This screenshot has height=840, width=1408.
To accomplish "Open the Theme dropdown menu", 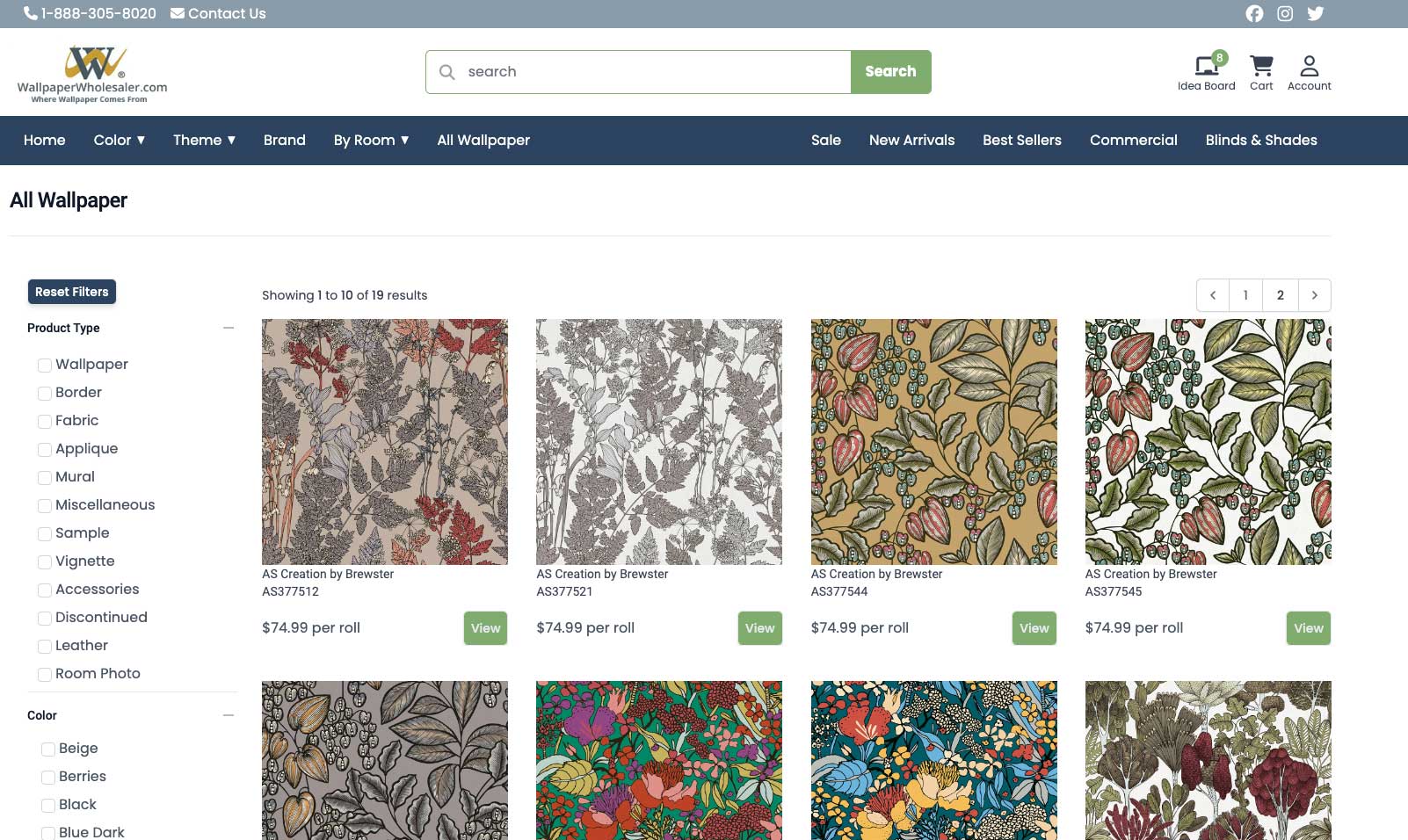I will (204, 141).
